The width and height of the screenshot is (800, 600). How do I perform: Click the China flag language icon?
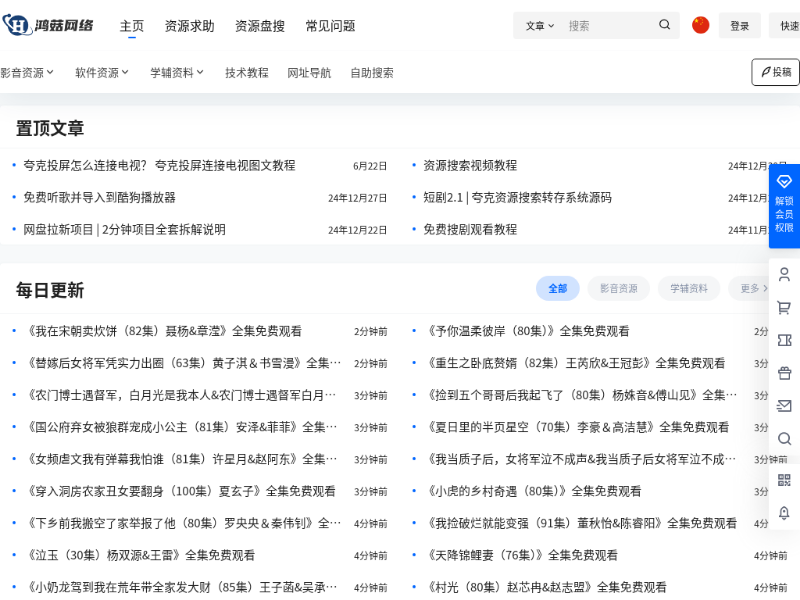(700, 25)
